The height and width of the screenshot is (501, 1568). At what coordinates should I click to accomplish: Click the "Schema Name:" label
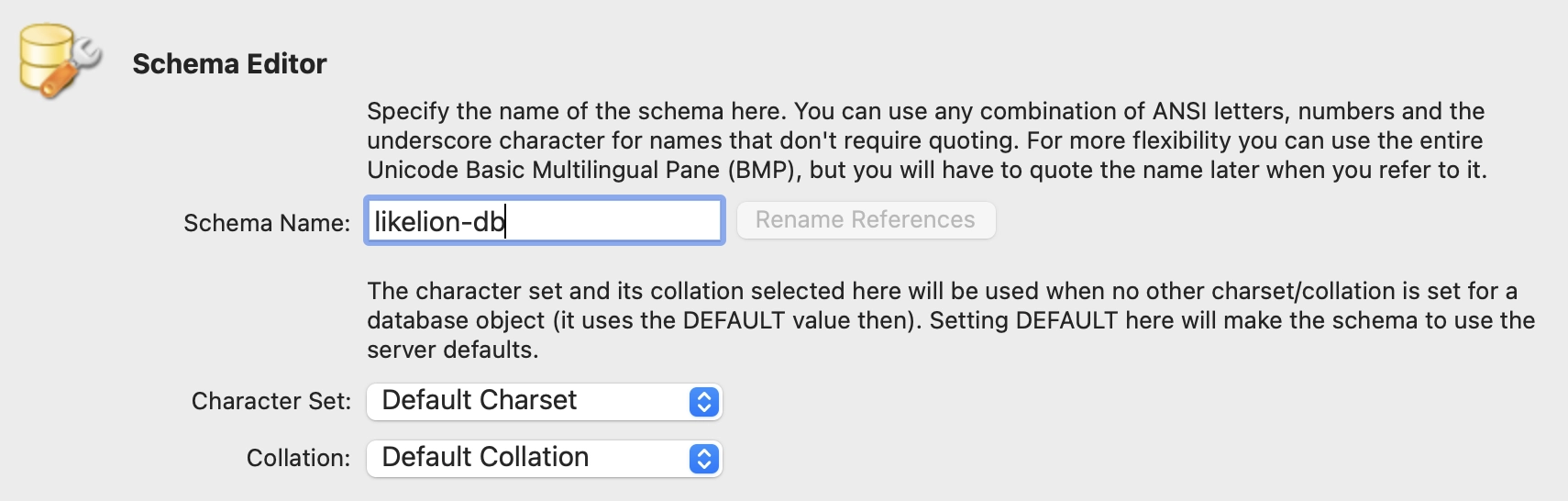tap(266, 223)
